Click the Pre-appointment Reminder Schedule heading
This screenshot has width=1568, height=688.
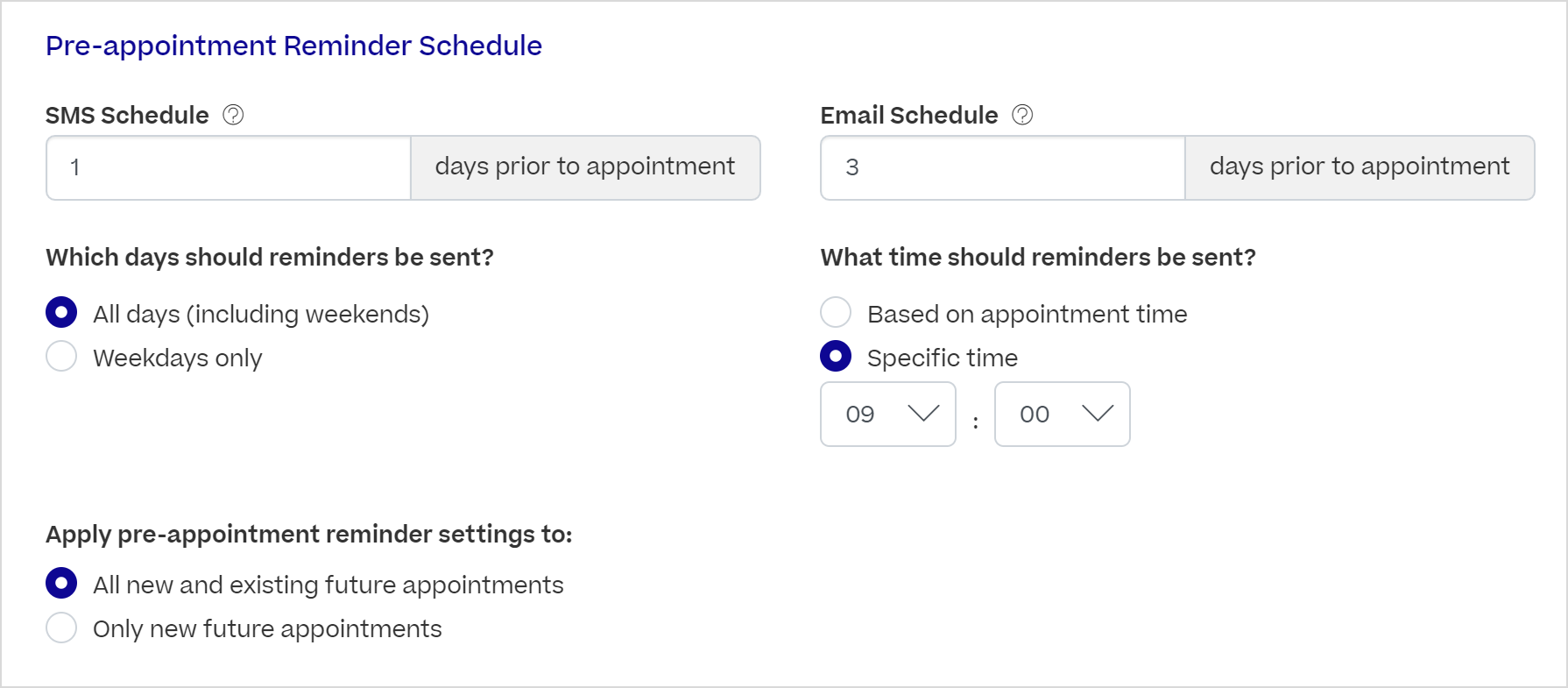[x=293, y=46]
